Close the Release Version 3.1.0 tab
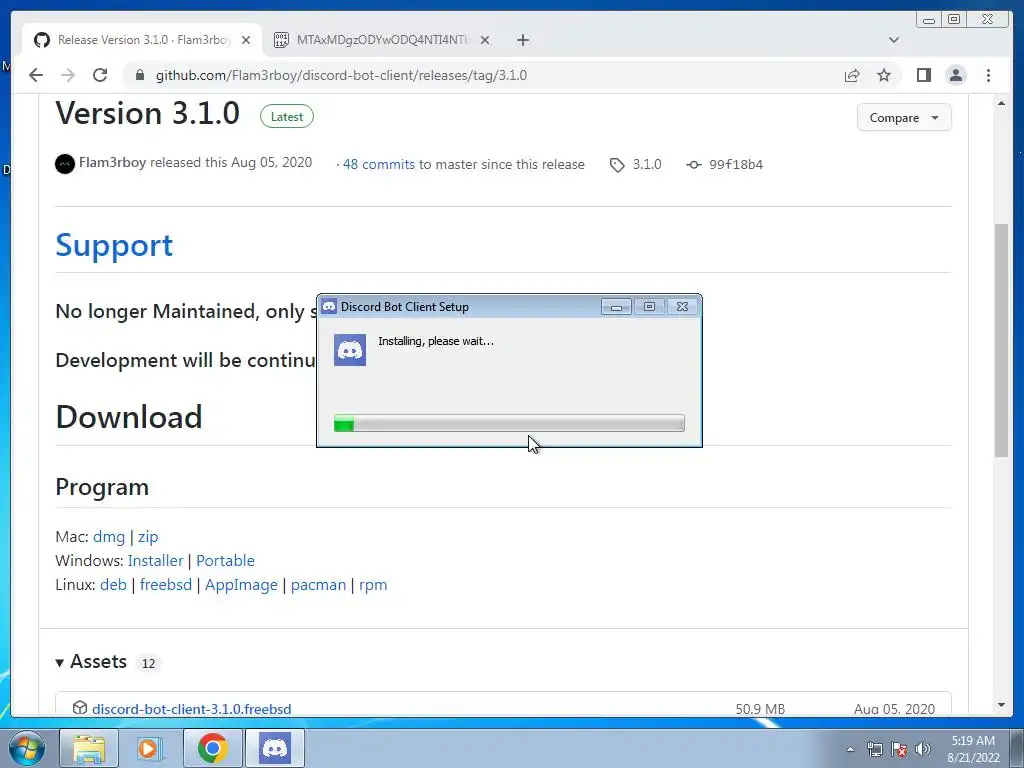This screenshot has height=768, width=1024. [x=246, y=40]
